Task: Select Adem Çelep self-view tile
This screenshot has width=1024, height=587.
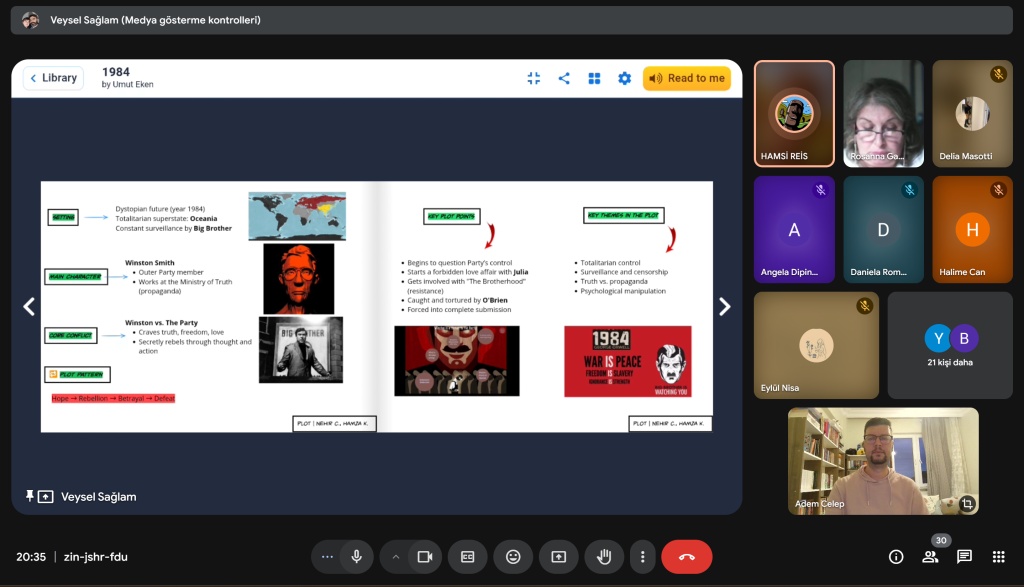Action: (883, 461)
